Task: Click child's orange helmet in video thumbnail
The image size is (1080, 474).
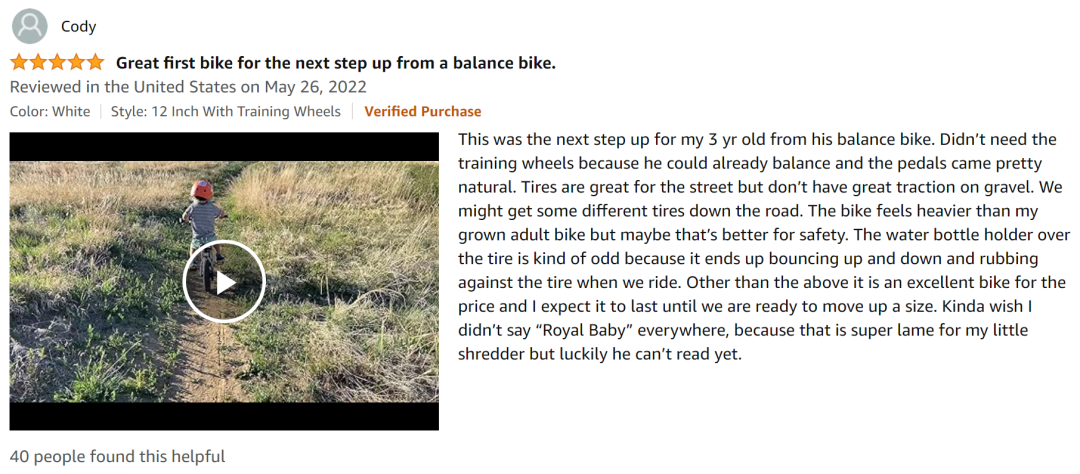Action: click(x=202, y=189)
